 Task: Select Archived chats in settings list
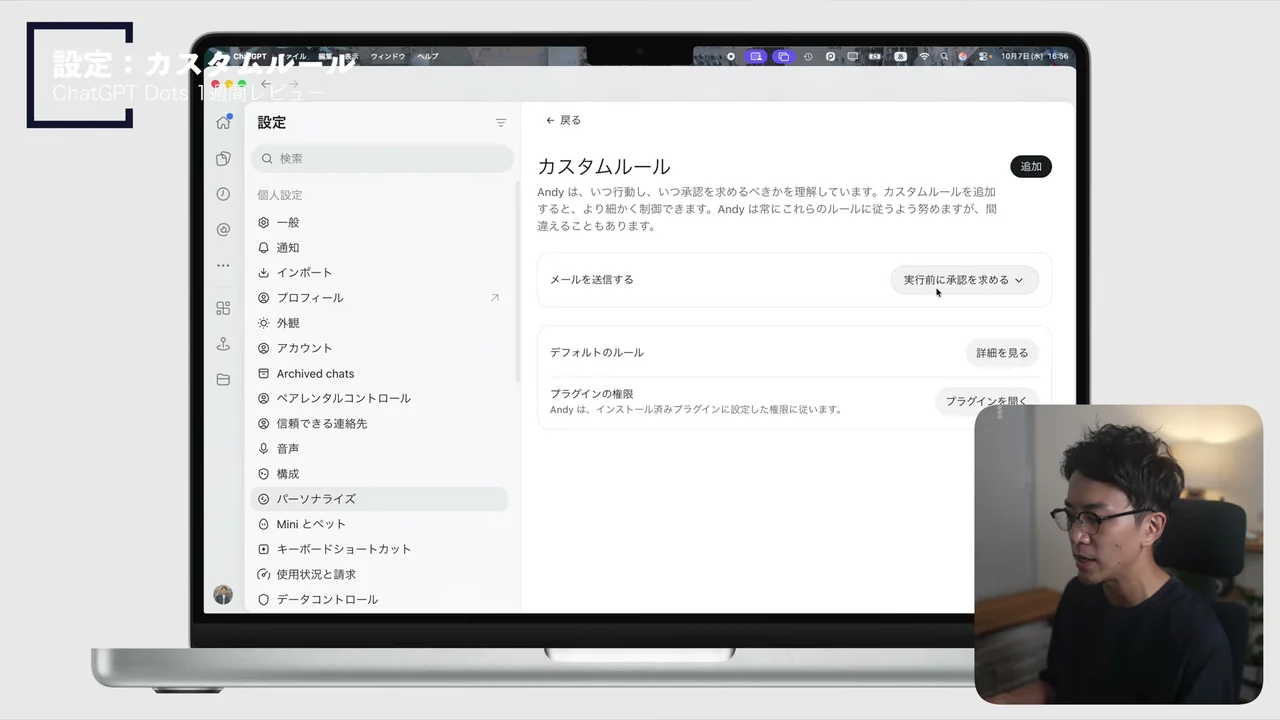(x=379, y=374)
